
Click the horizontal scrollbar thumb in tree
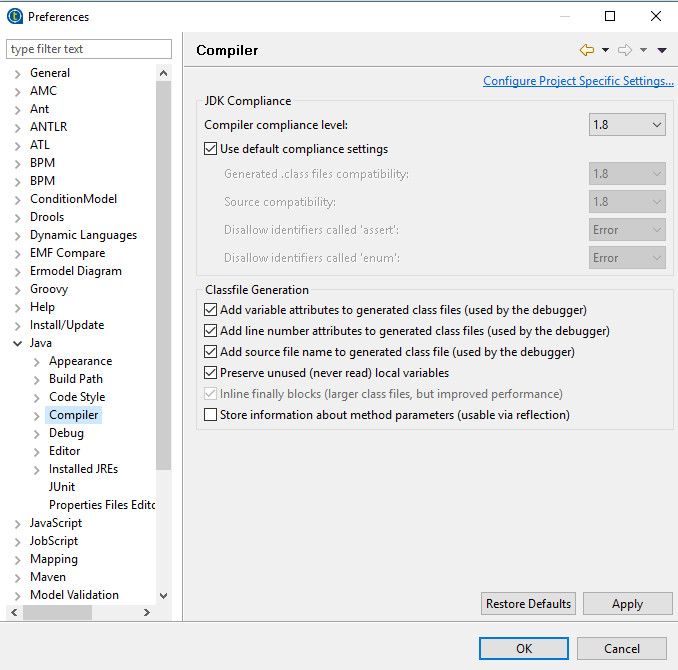pyautogui.click(x=57, y=612)
